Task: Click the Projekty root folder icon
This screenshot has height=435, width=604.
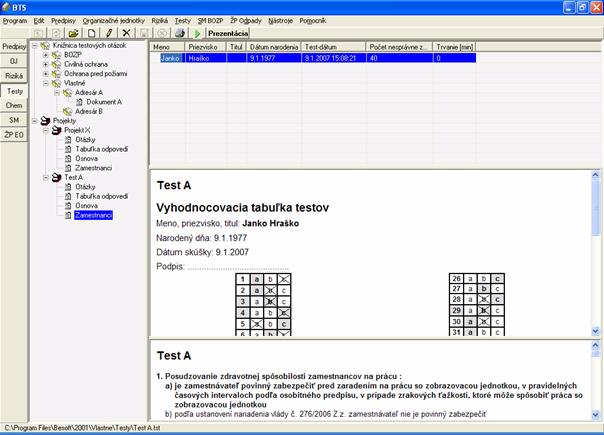Action: (45, 121)
